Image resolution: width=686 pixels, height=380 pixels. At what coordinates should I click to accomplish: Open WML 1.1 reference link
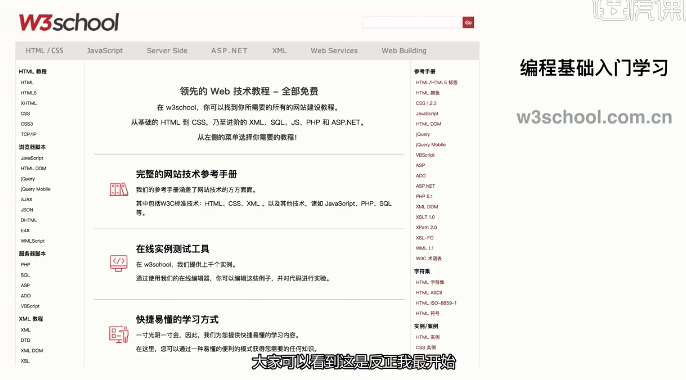coord(424,248)
